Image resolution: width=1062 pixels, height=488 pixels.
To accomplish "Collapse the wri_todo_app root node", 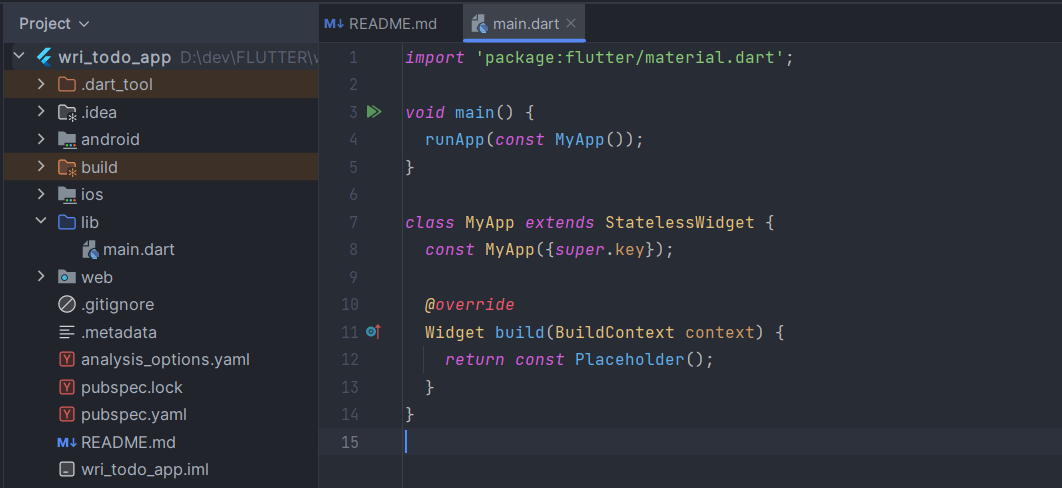I will click(19, 57).
